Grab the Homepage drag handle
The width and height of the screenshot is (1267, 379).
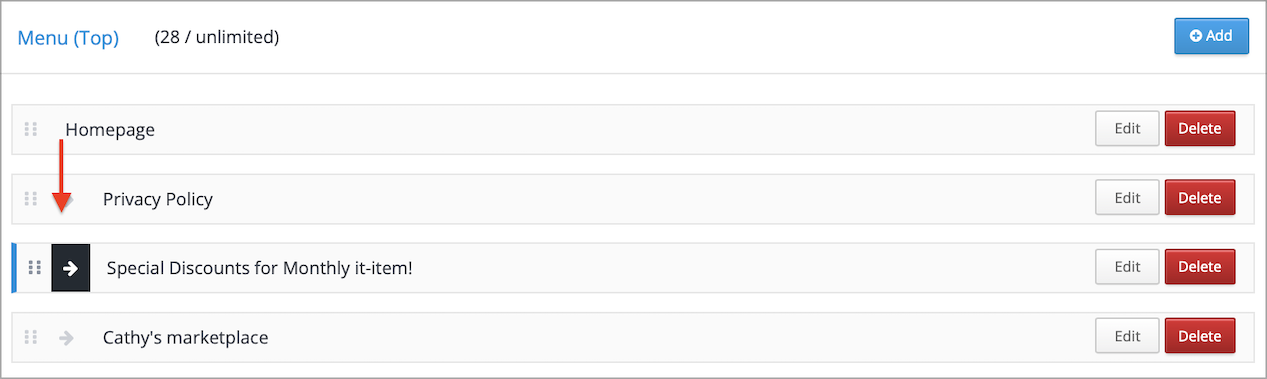tap(31, 129)
